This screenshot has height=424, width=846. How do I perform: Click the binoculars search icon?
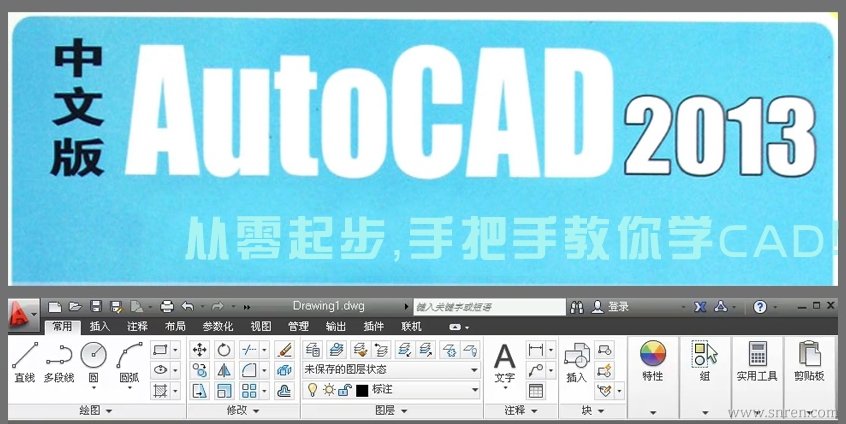[x=577, y=307]
